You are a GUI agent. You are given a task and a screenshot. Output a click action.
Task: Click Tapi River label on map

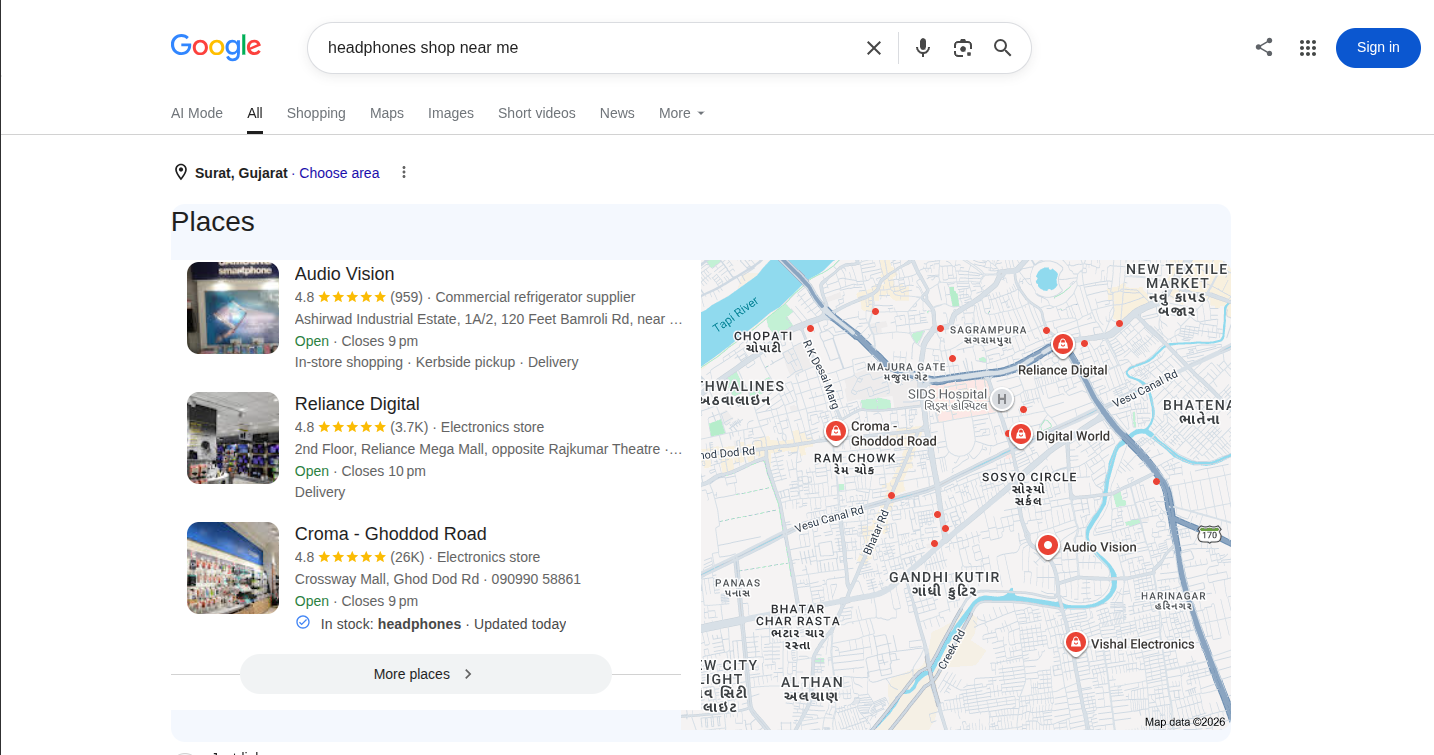[737, 314]
